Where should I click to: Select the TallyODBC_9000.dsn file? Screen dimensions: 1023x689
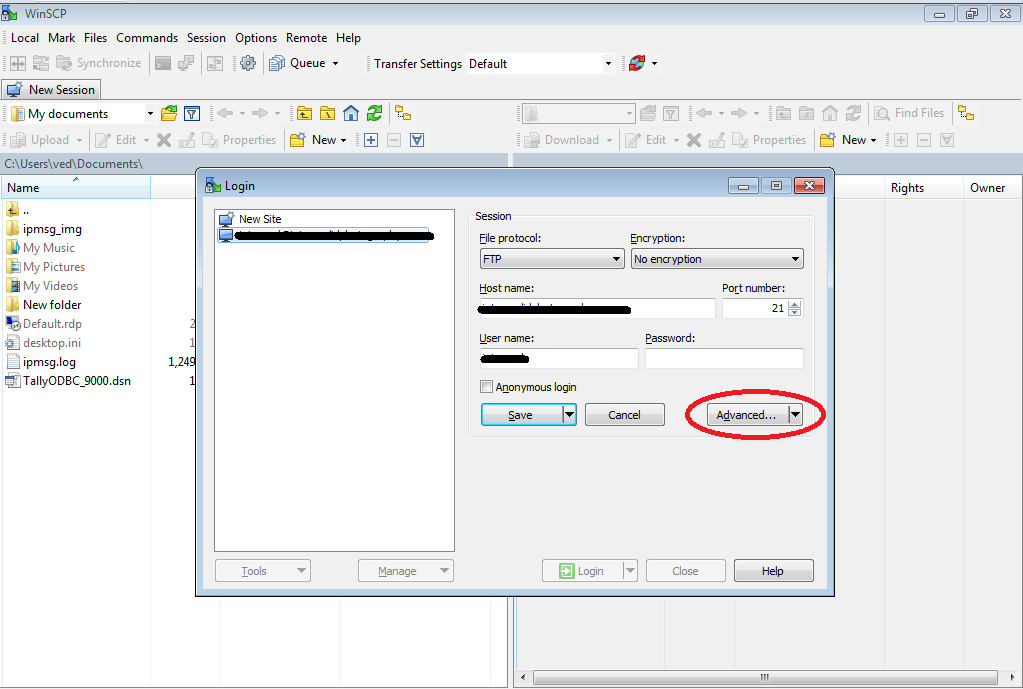(76, 381)
